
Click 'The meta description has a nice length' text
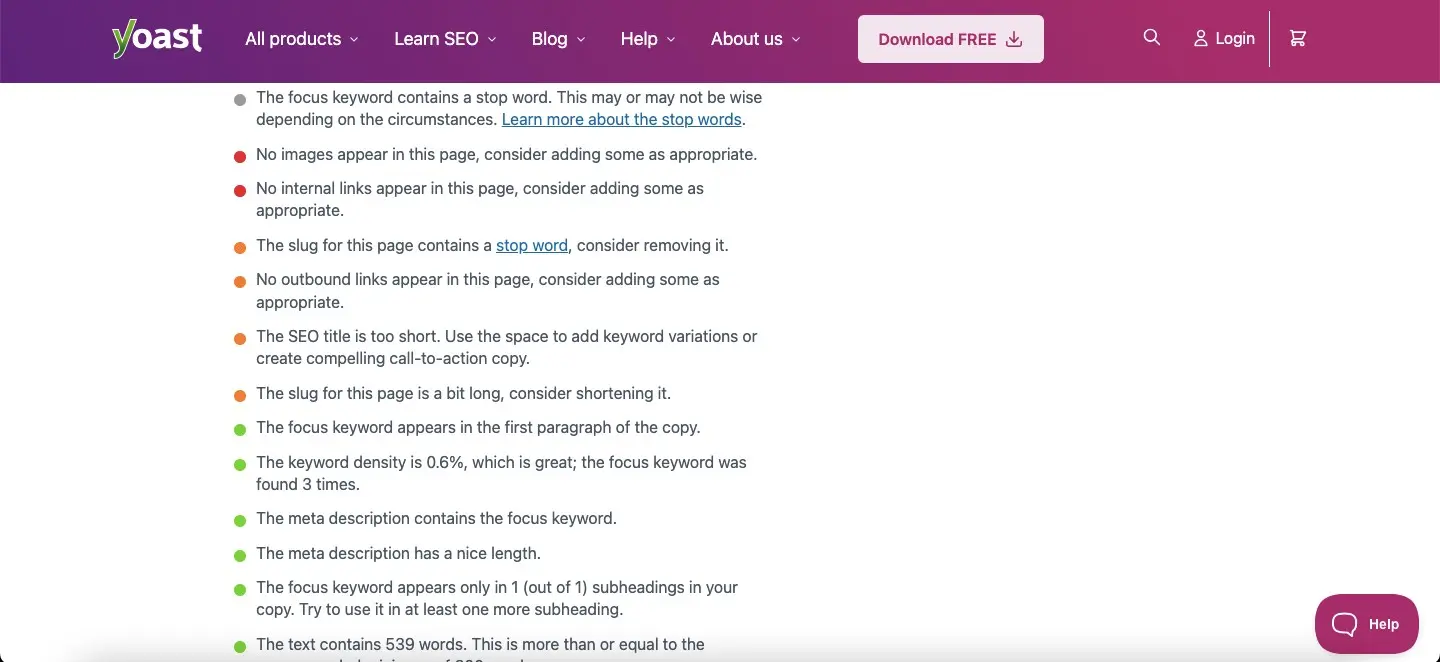point(398,553)
